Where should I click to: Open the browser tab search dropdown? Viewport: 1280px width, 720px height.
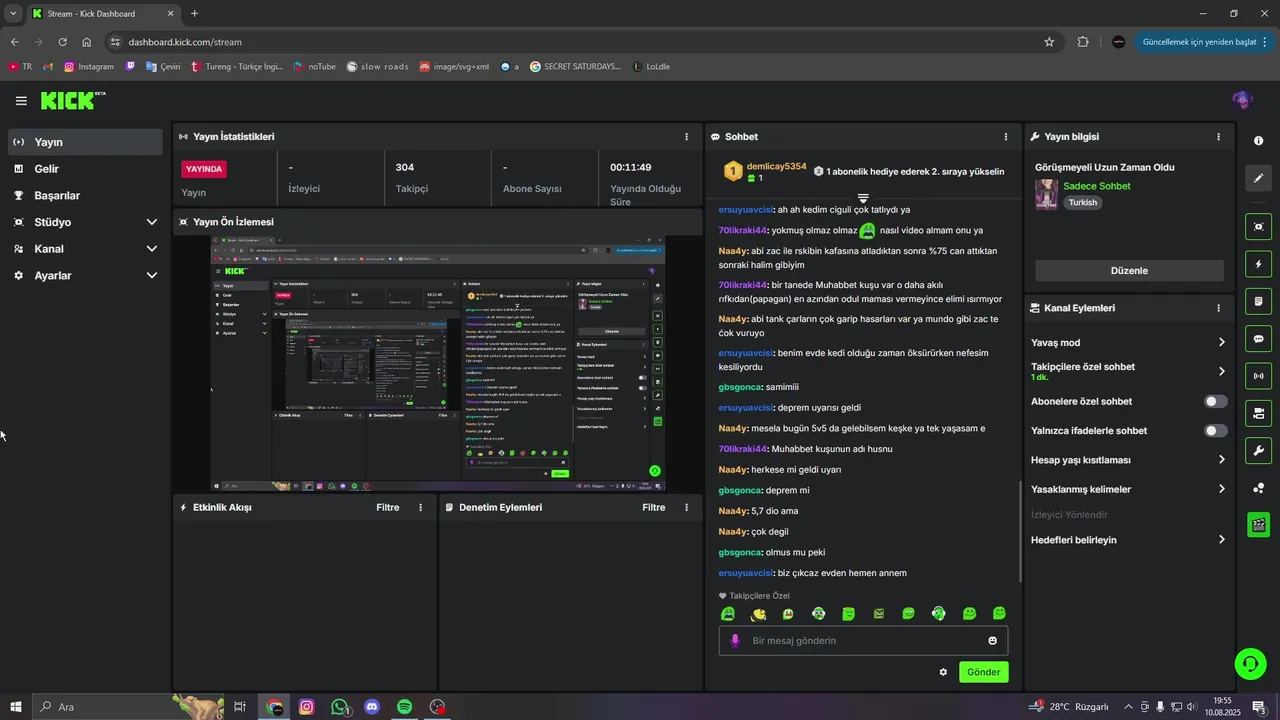(13, 14)
